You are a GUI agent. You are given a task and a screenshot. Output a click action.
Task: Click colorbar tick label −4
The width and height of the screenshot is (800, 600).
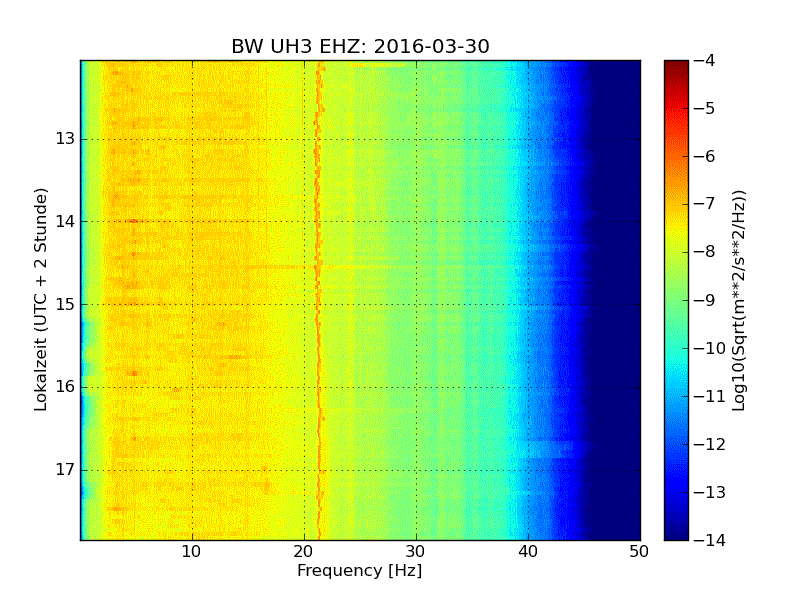coord(705,60)
